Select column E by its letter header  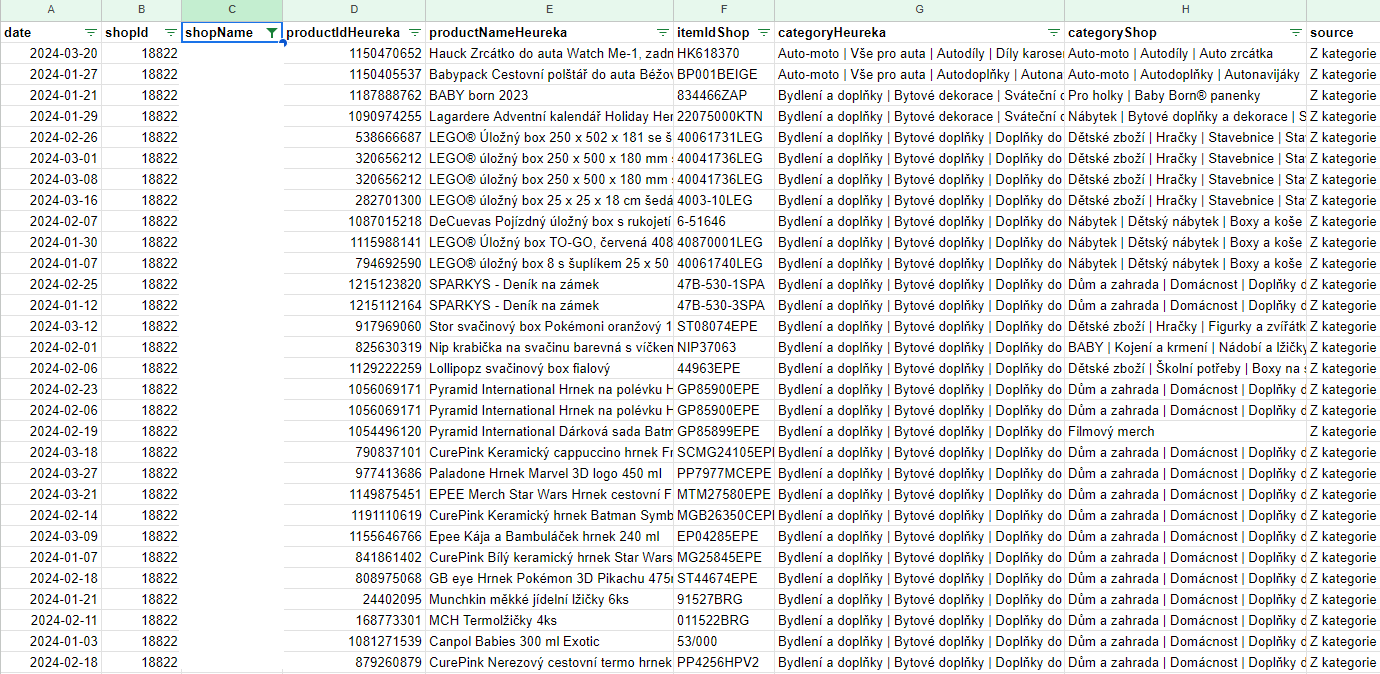550,10
